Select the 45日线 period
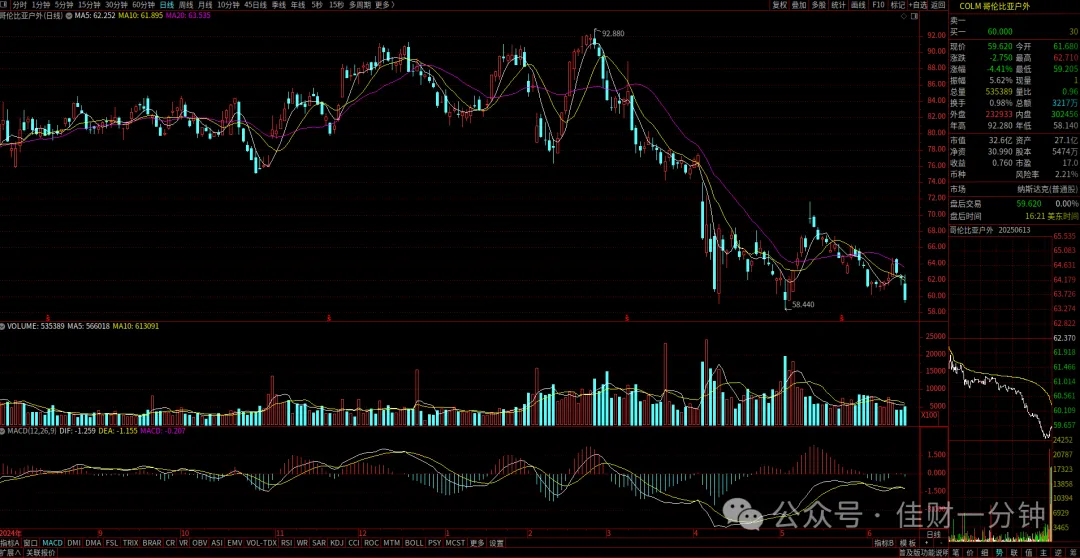 (x=256, y=4)
